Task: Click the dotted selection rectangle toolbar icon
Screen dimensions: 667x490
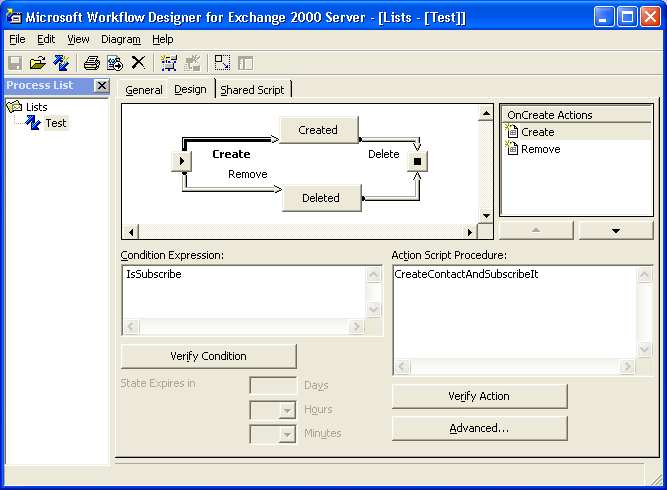Action: pos(222,63)
